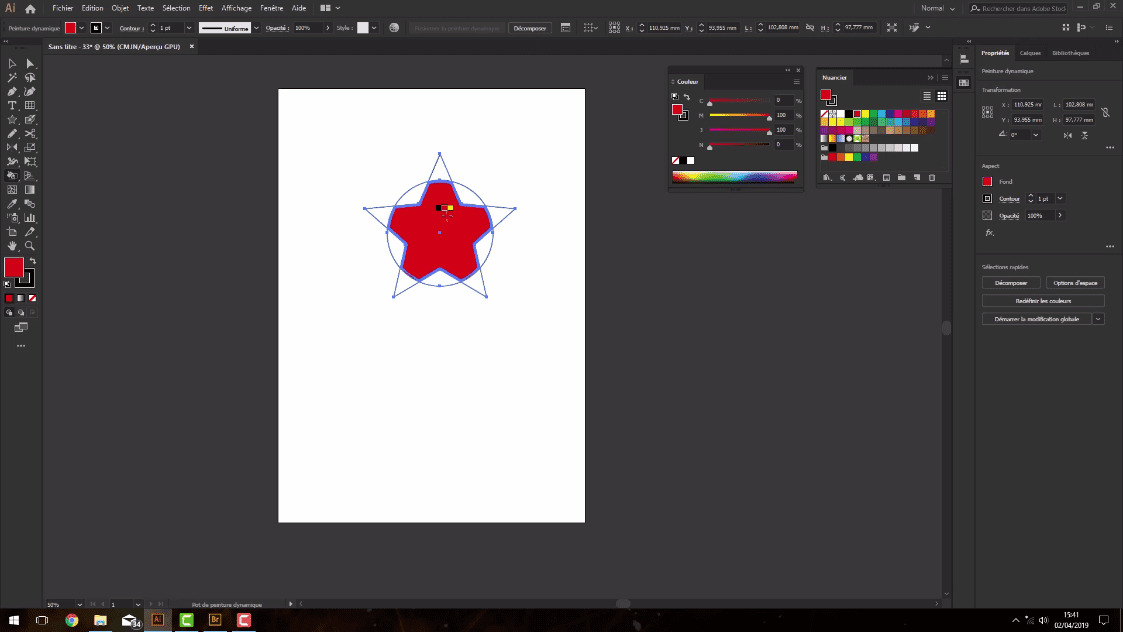This screenshot has width=1123, height=632.
Task: Open the stroke weight dropdown in Properties
Action: point(1060,198)
